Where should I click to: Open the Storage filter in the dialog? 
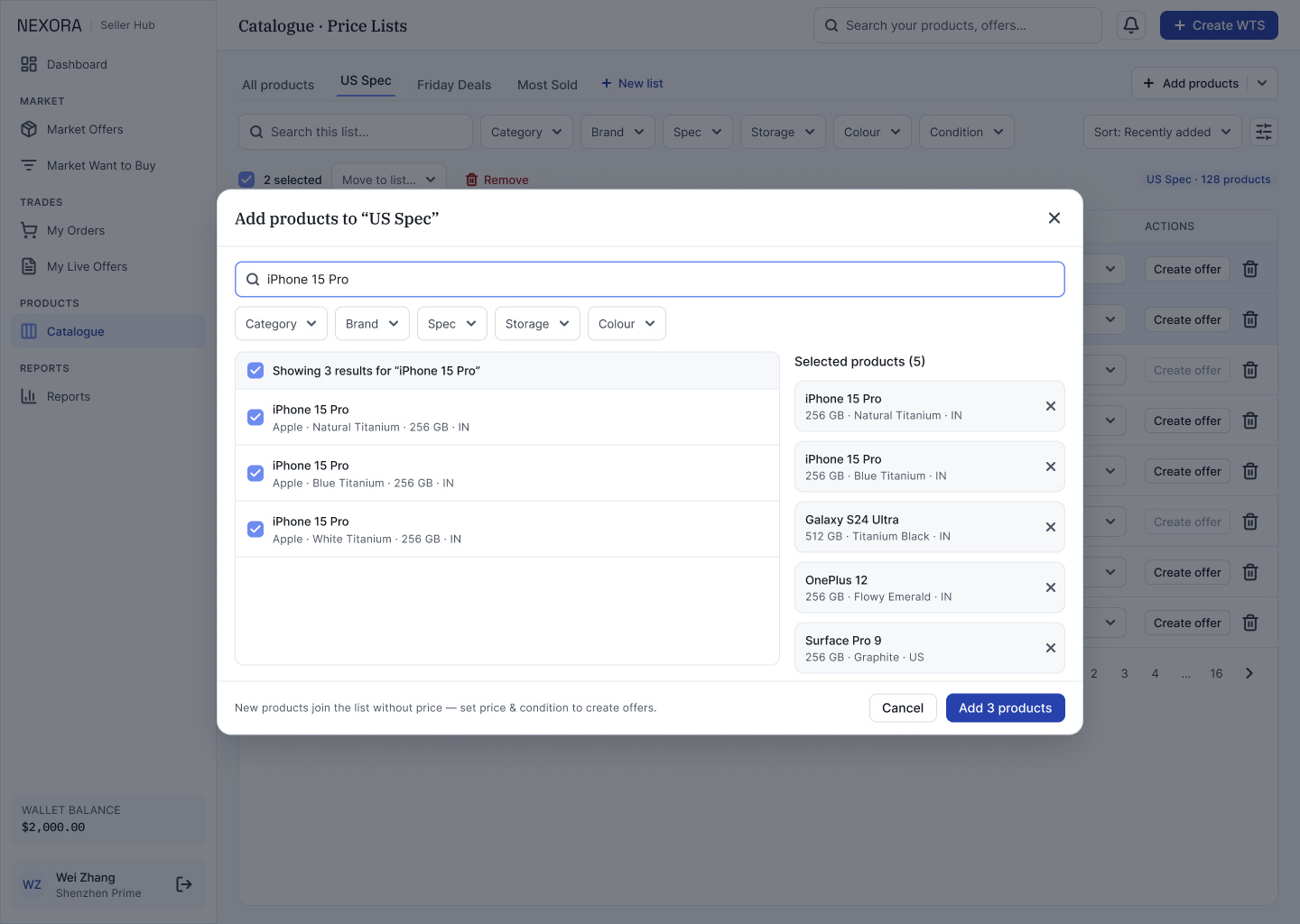coord(537,324)
